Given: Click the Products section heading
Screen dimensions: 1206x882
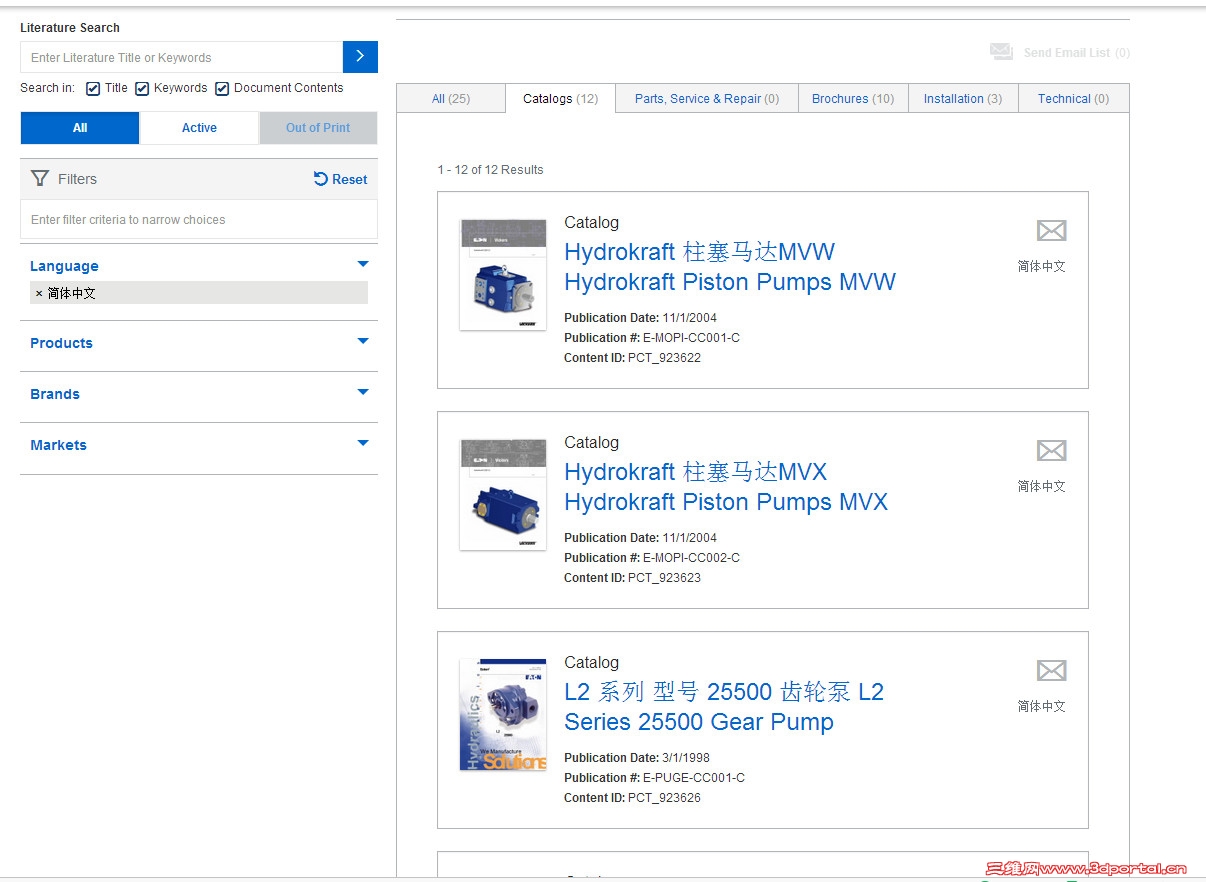Looking at the screenshot, I should (61, 343).
